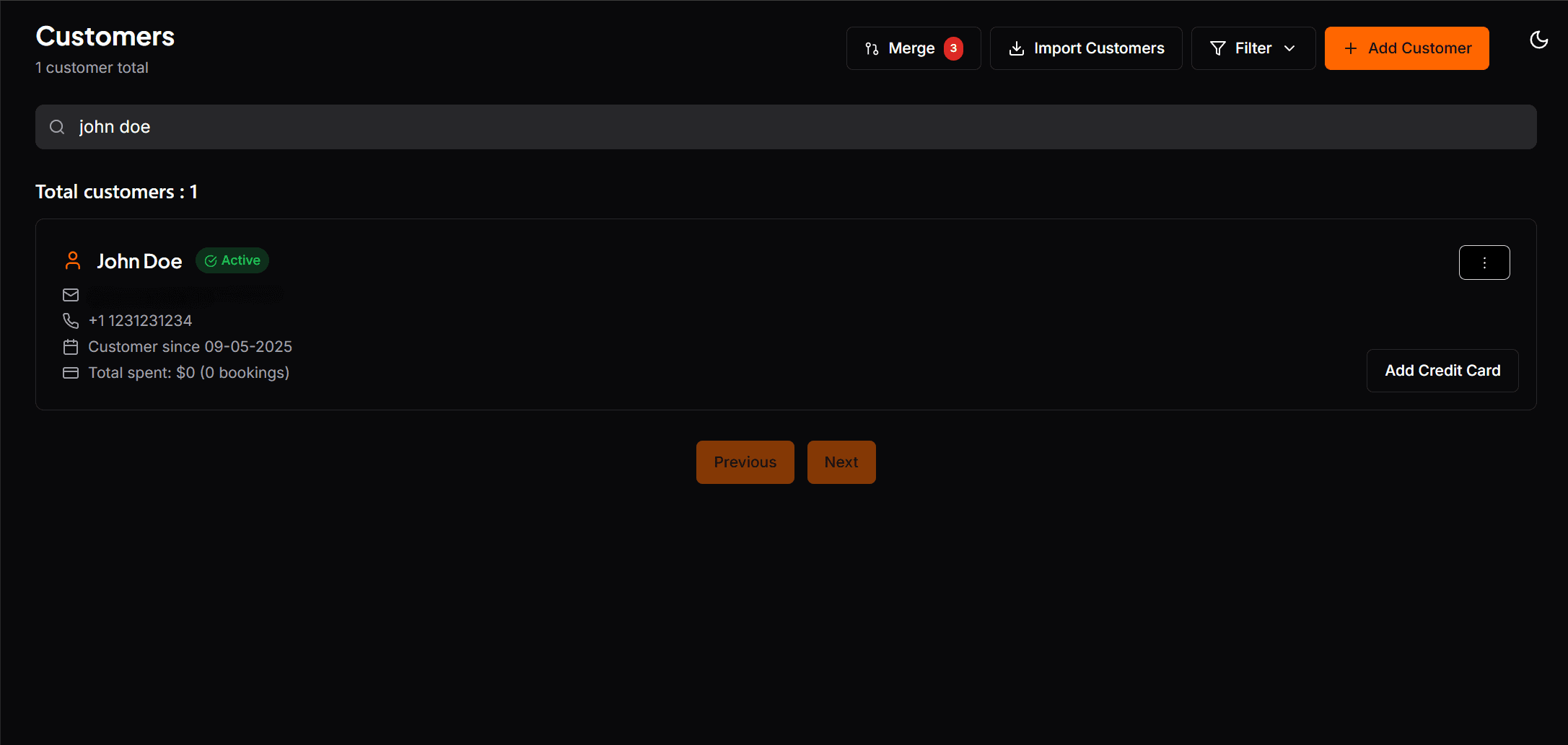Expand the Filter dropdown chevron
This screenshot has height=745, width=1568.
point(1291,48)
